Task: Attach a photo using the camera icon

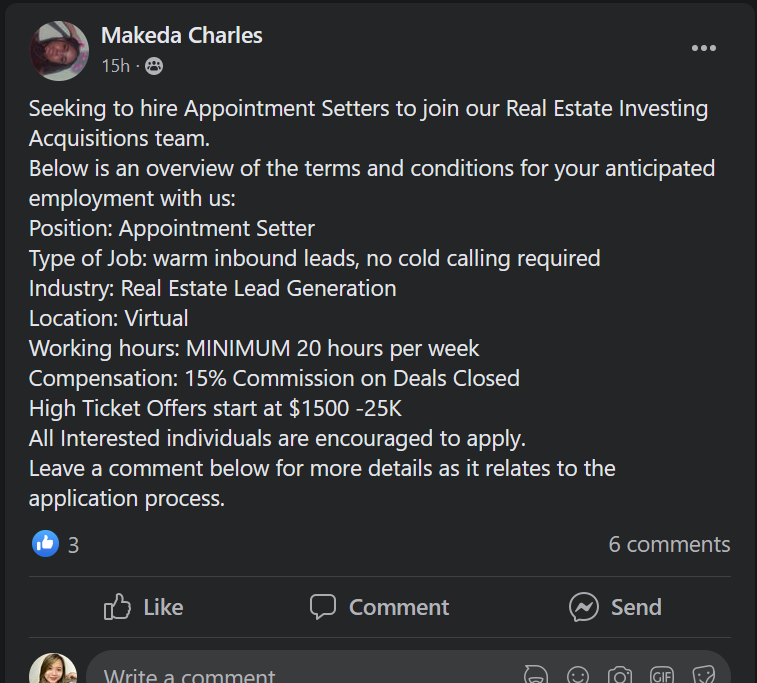Action: tap(620, 674)
